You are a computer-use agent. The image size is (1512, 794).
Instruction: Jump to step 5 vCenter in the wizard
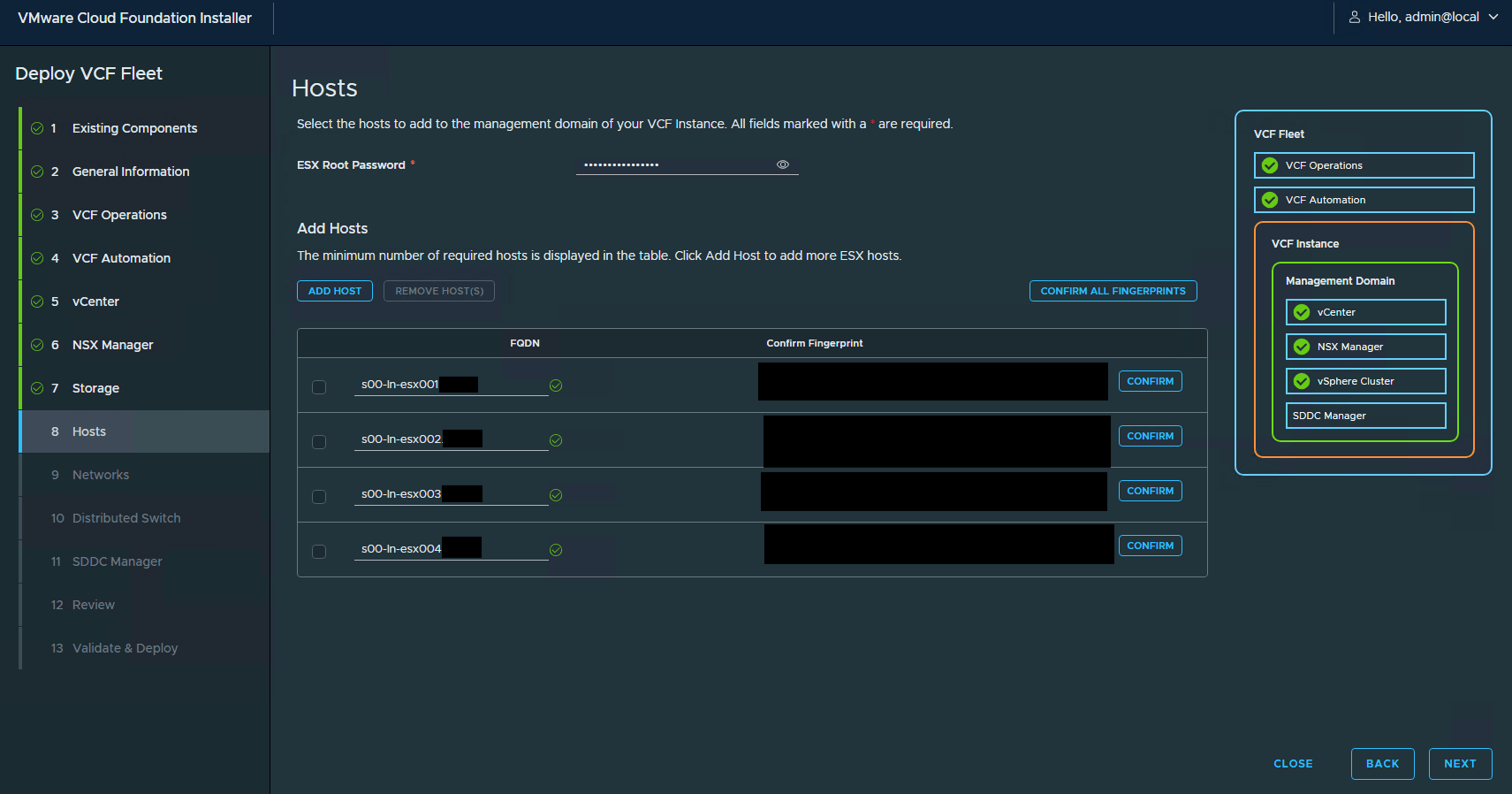pyautogui.click(x=144, y=302)
